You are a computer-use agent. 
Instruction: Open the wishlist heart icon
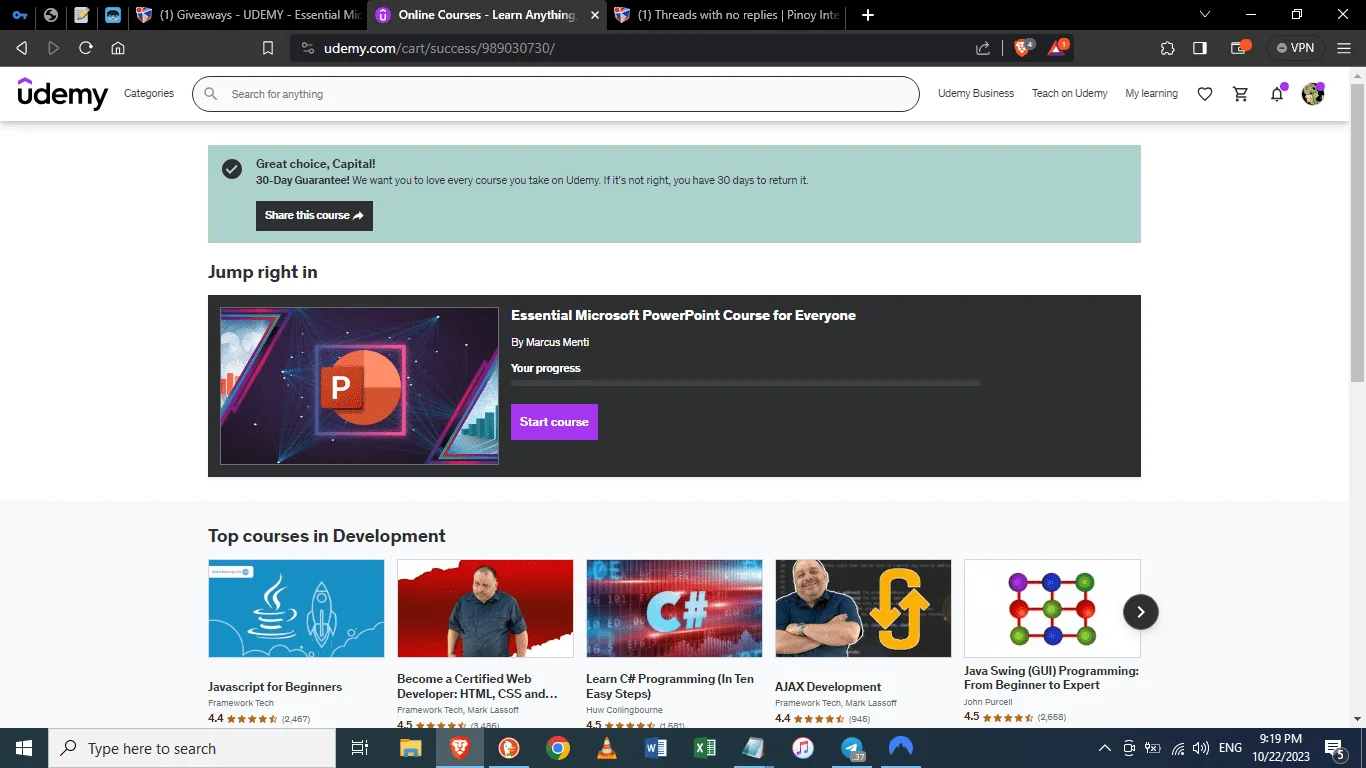tap(1205, 94)
